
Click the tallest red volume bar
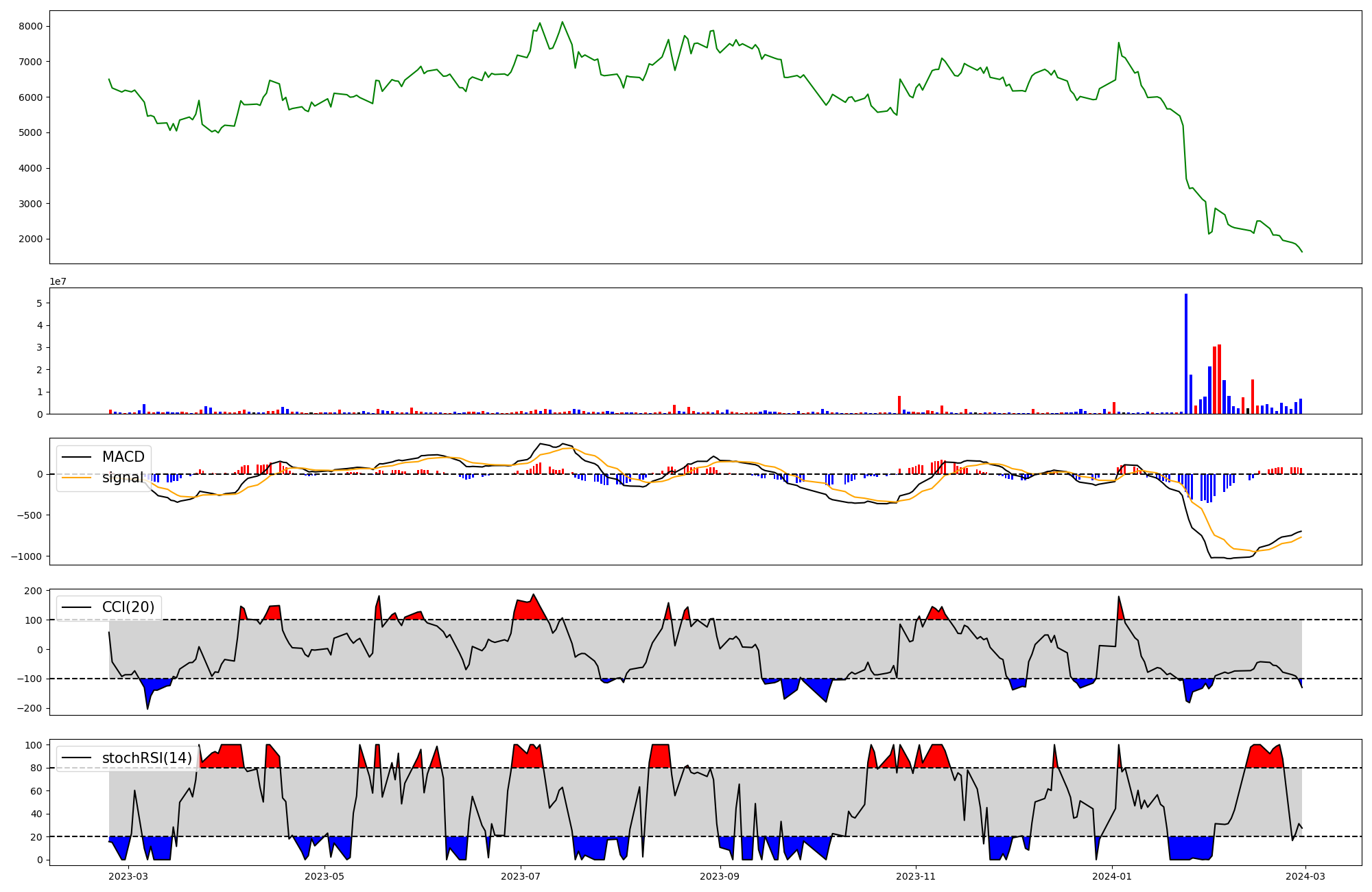1219,379
